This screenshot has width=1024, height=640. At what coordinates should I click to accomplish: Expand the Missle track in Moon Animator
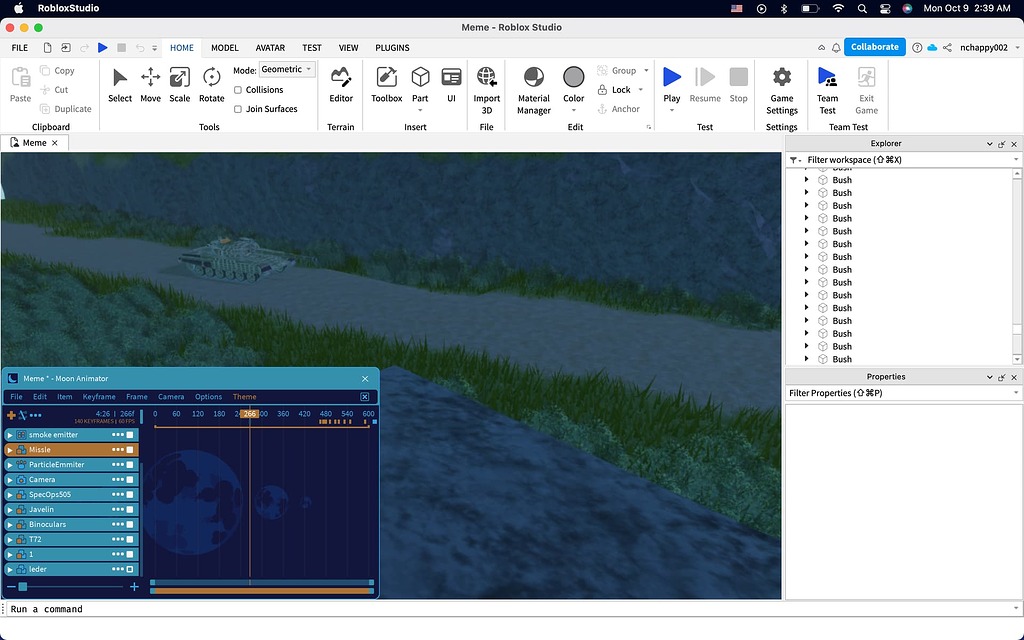[10, 450]
